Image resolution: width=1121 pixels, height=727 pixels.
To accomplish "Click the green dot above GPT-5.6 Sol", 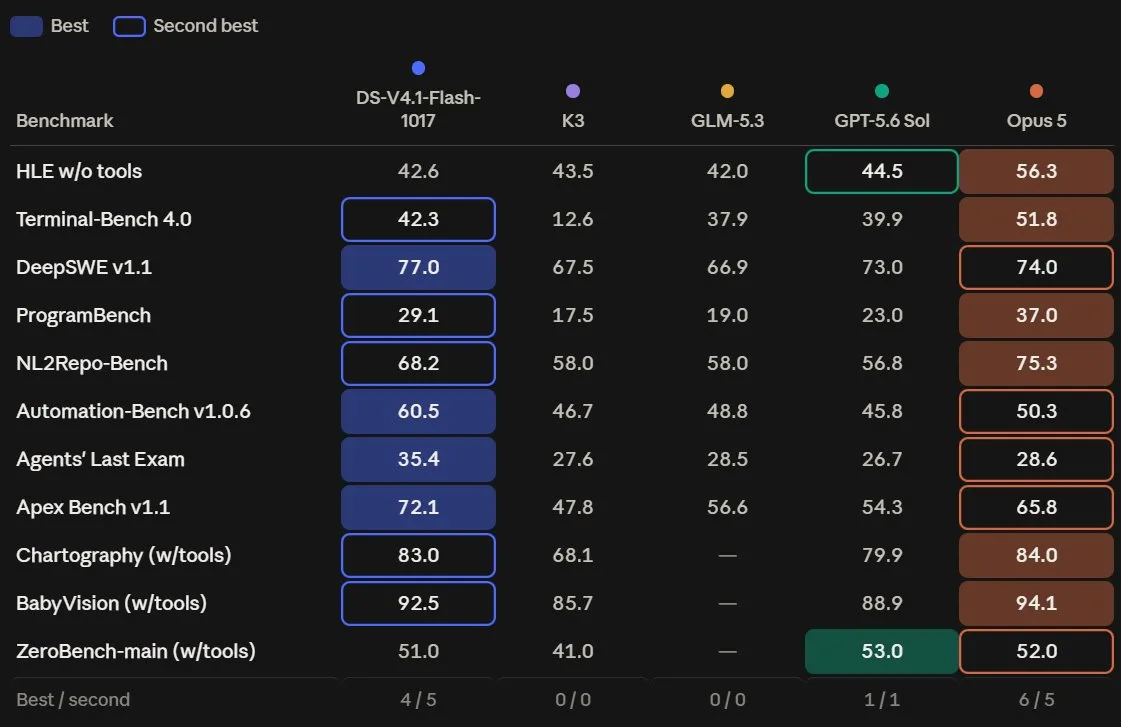I will [x=882, y=91].
